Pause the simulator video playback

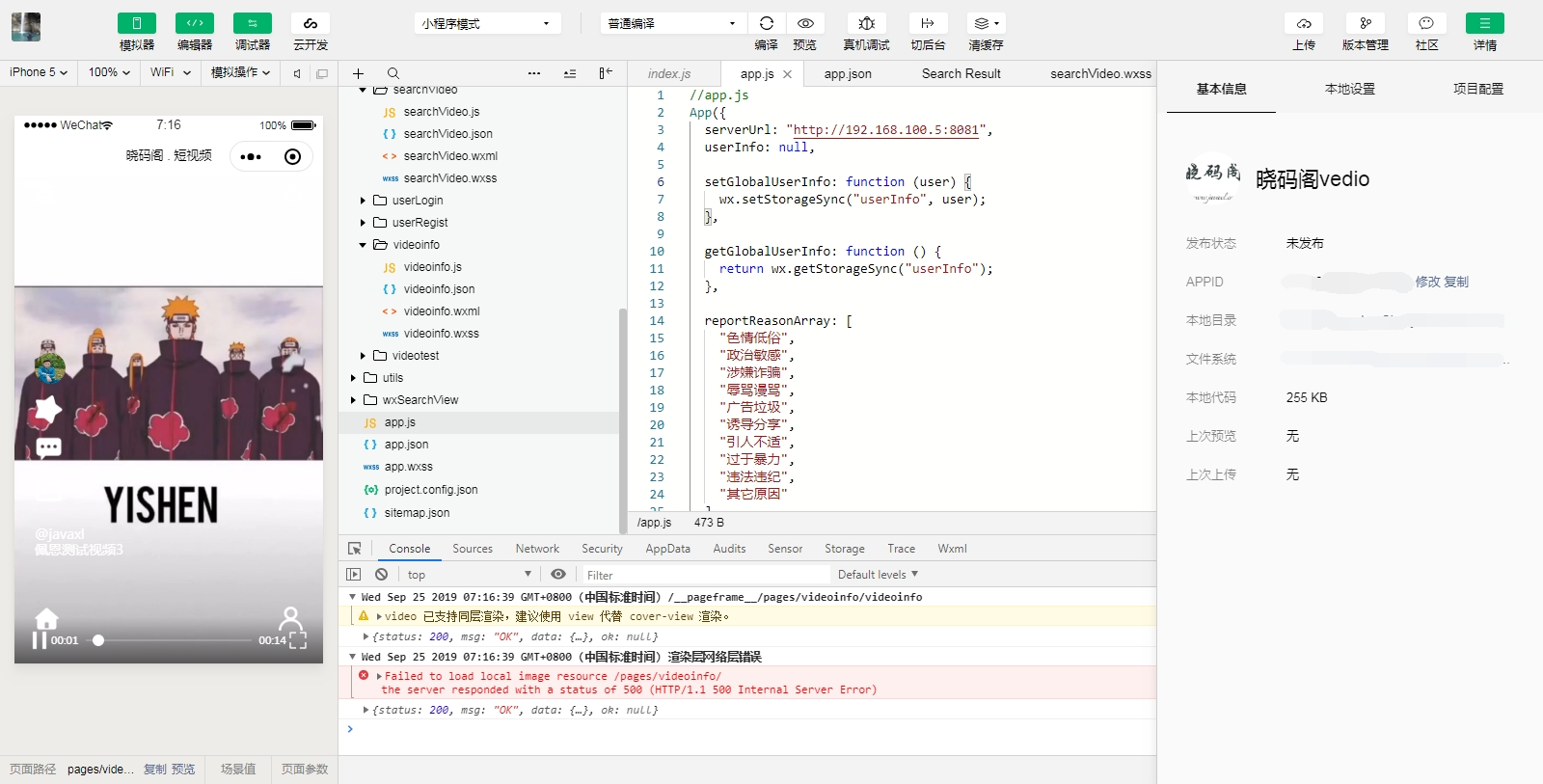coord(40,640)
